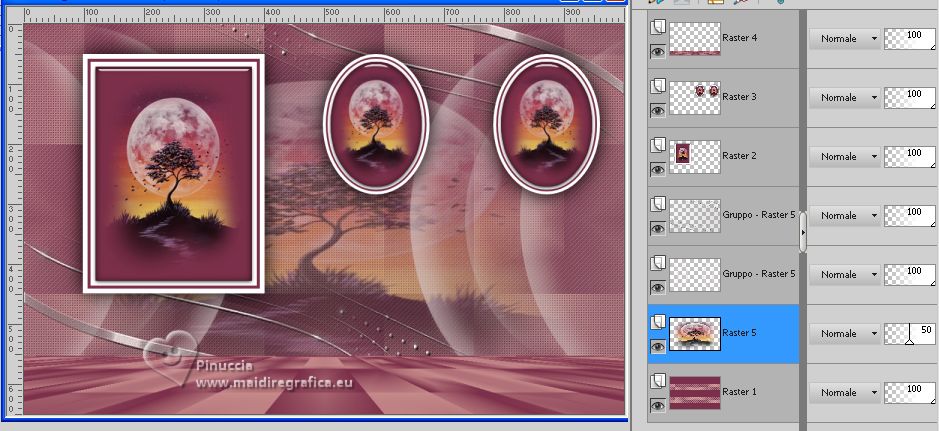939x431 pixels.
Task: Toggle the eye of the Gruppo - Raster 5 layer below Raster 2
Action: coord(658,229)
